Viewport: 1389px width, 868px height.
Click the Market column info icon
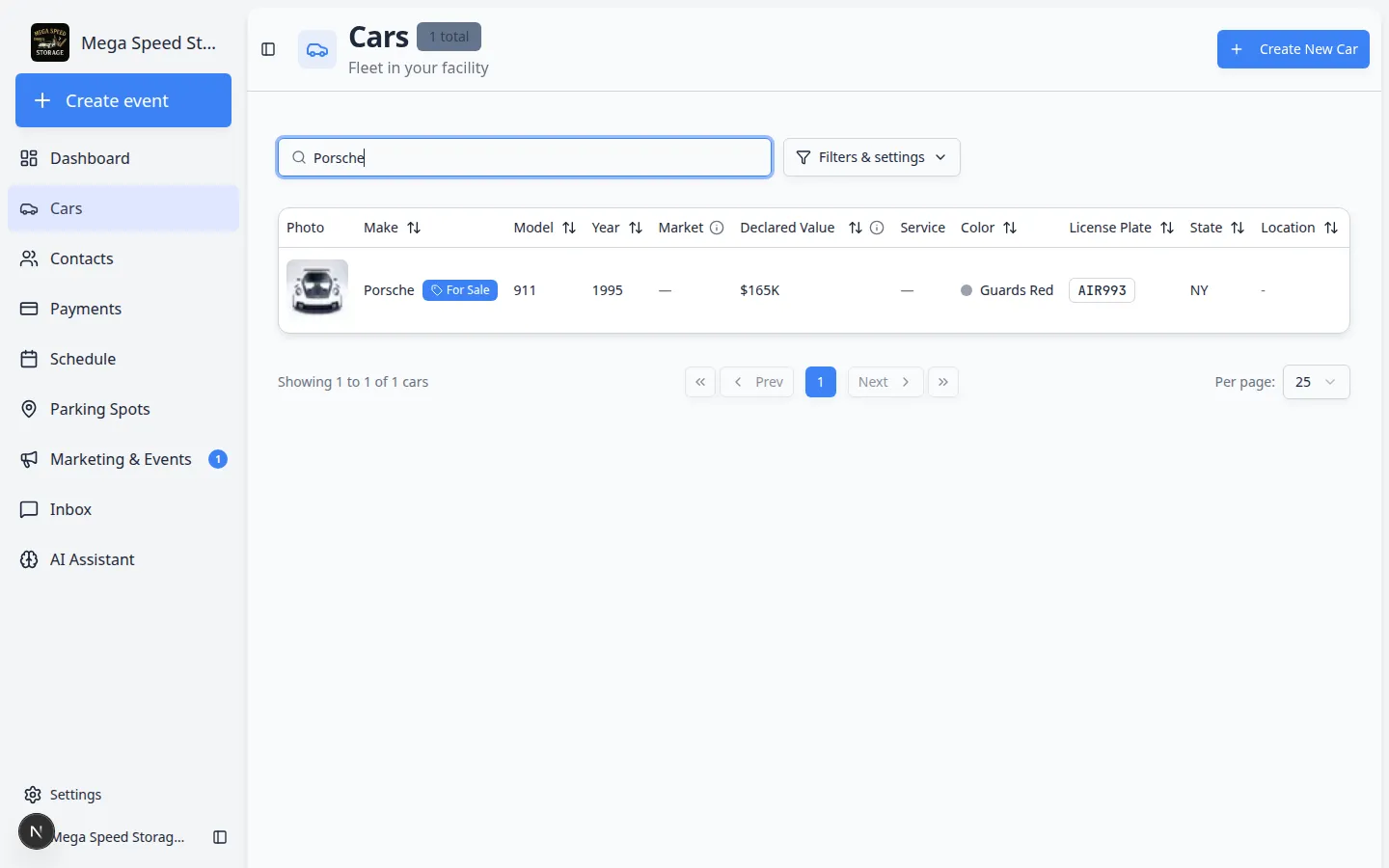(x=717, y=228)
